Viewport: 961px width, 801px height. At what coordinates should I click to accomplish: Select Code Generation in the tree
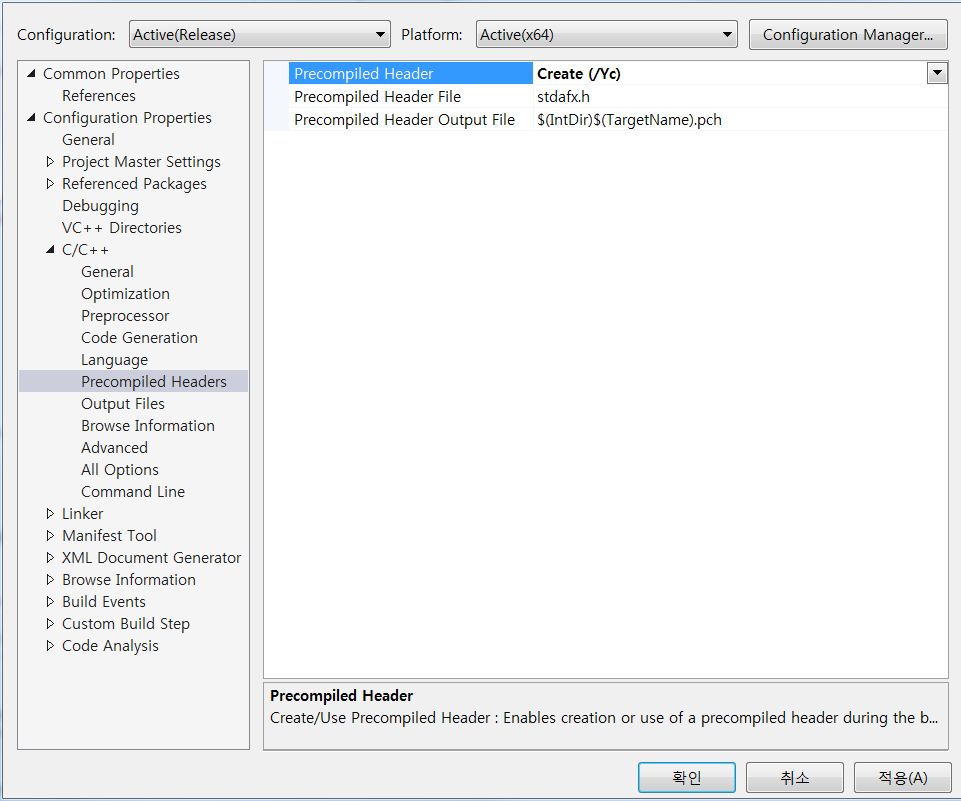pyautogui.click(x=139, y=338)
